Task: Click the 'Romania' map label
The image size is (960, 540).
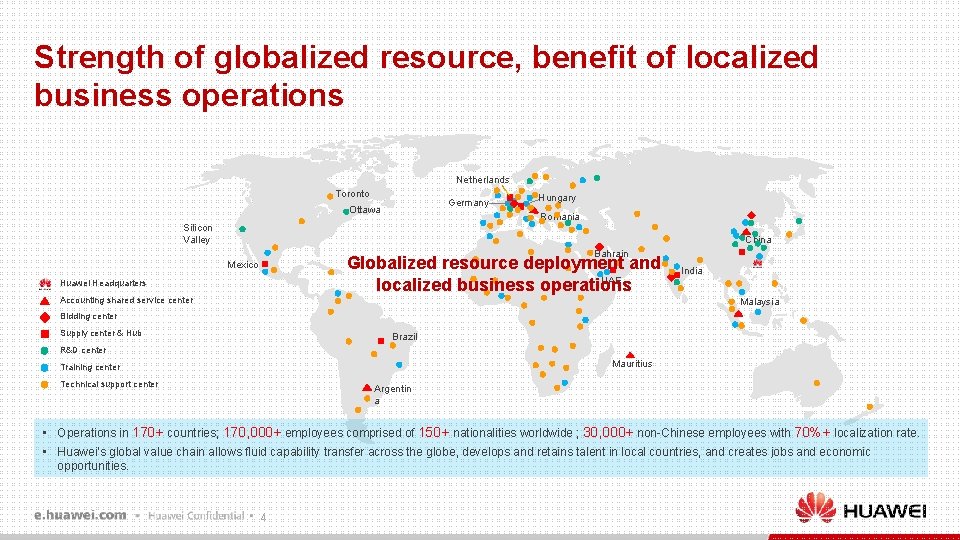Action: point(560,217)
